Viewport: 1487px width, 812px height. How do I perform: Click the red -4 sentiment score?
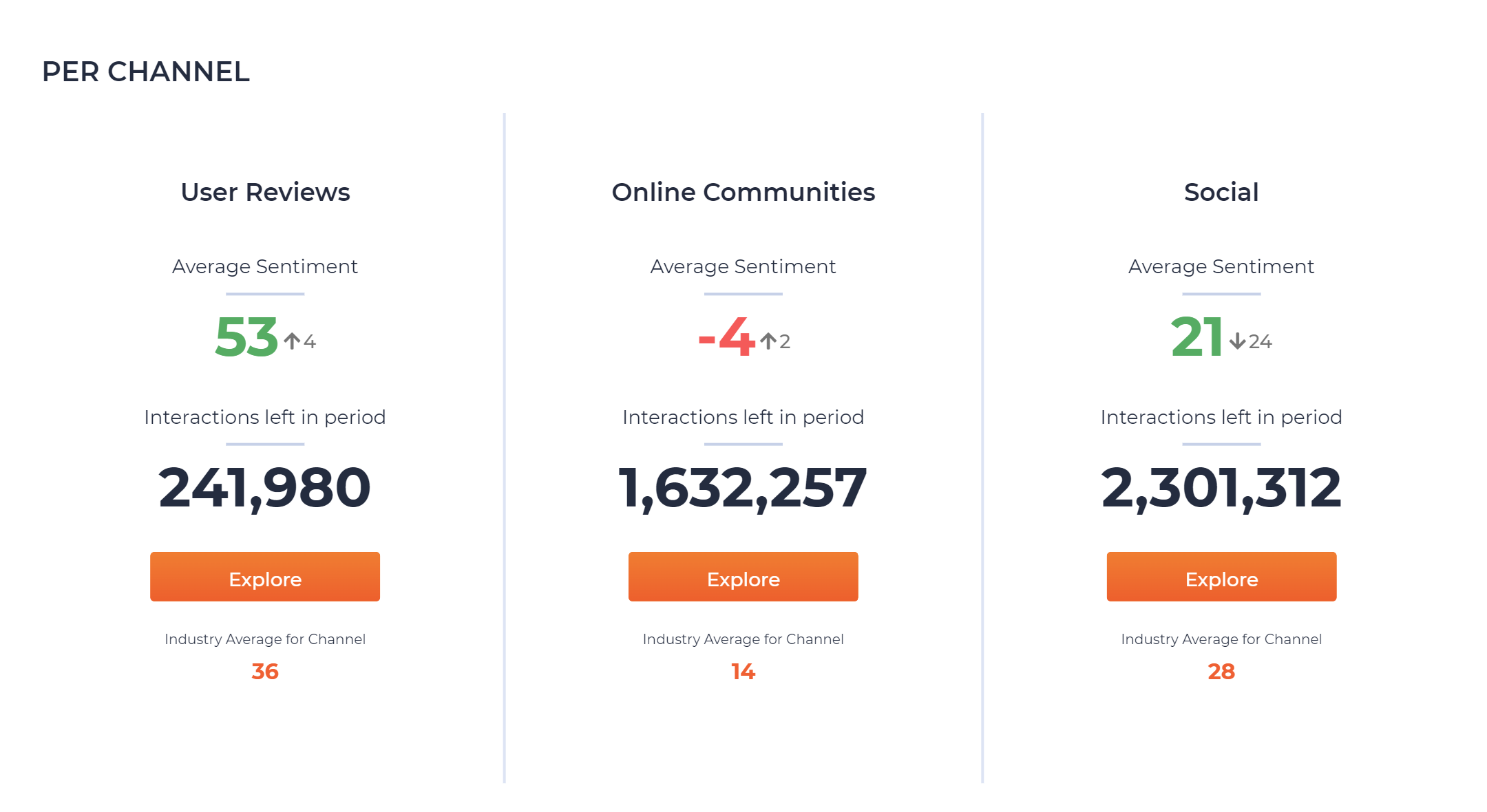(727, 337)
